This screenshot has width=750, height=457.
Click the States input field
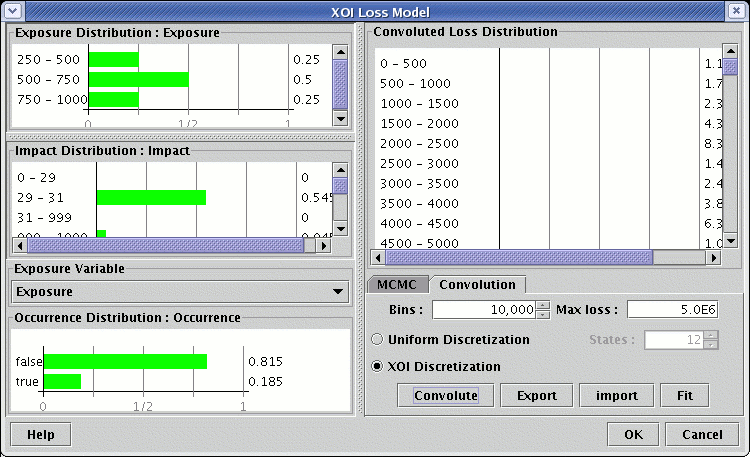coord(674,340)
